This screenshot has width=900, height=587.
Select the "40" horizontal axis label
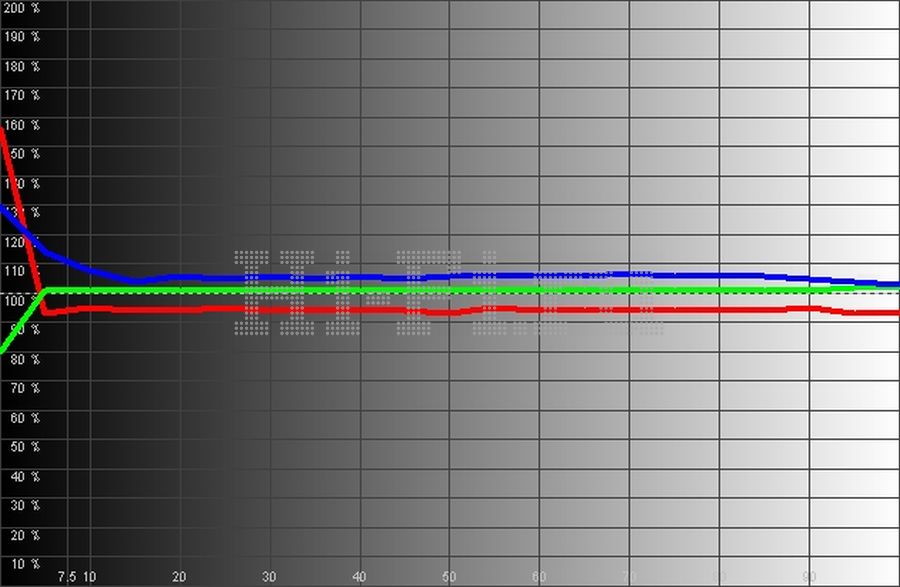coord(359,577)
